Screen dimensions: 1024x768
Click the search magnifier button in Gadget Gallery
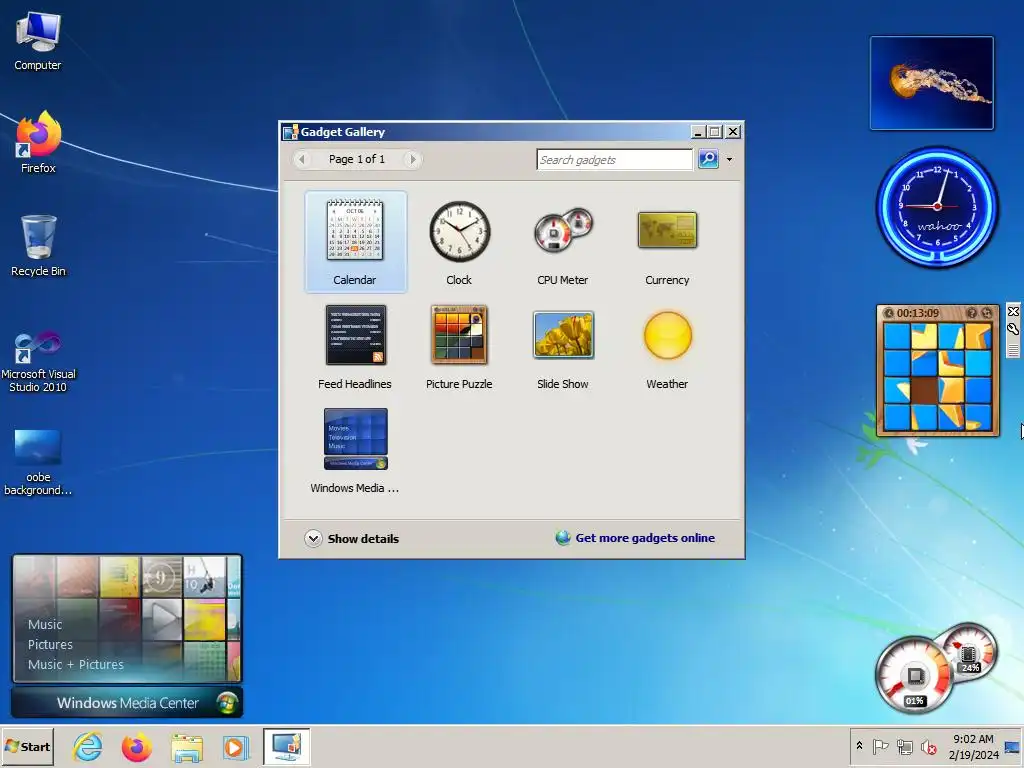click(x=708, y=159)
